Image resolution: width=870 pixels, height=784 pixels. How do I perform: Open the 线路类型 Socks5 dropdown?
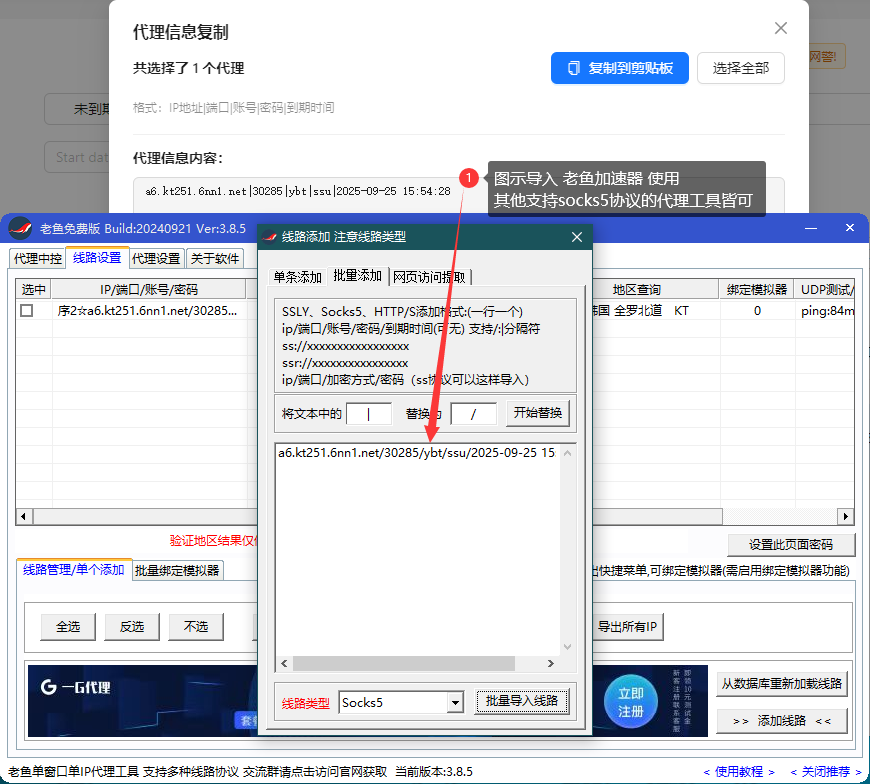(x=455, y=703)
